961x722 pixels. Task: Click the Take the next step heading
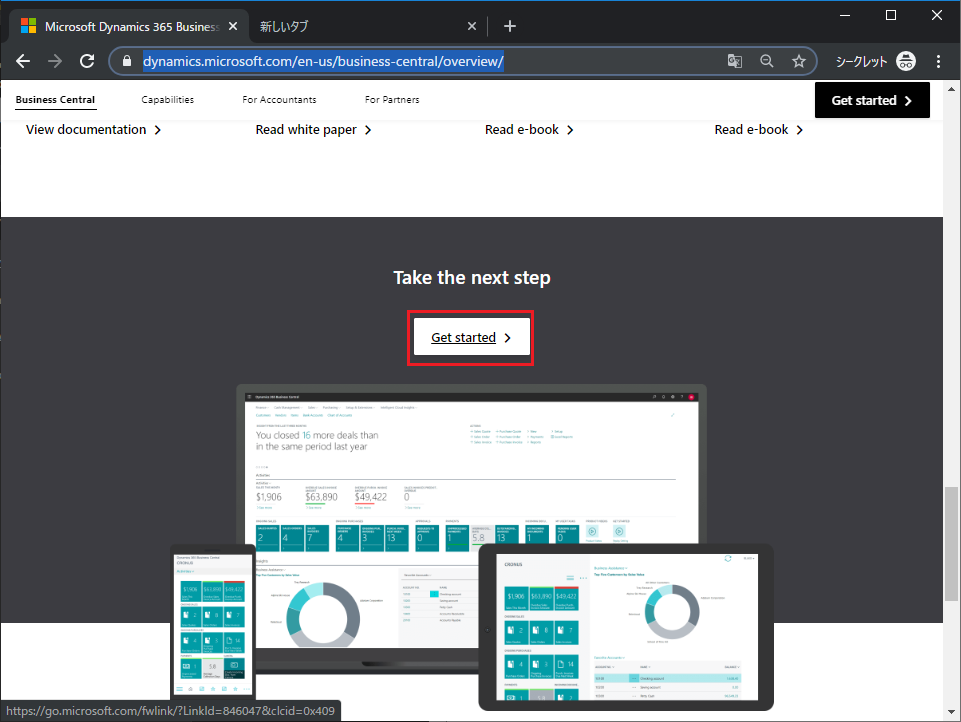click(x=472, y=278)
